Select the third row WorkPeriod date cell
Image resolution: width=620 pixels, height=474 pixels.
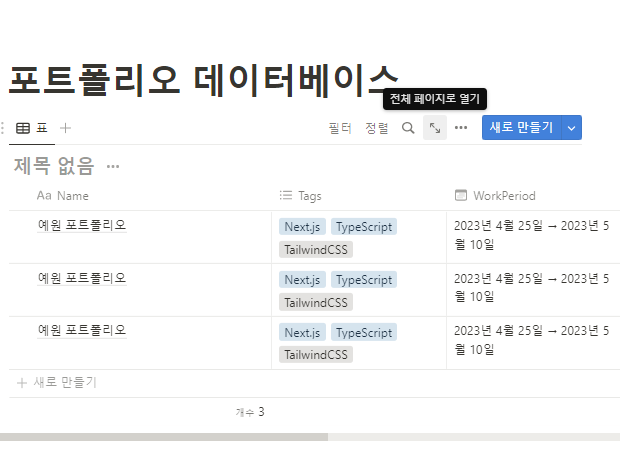pos(533,343)
